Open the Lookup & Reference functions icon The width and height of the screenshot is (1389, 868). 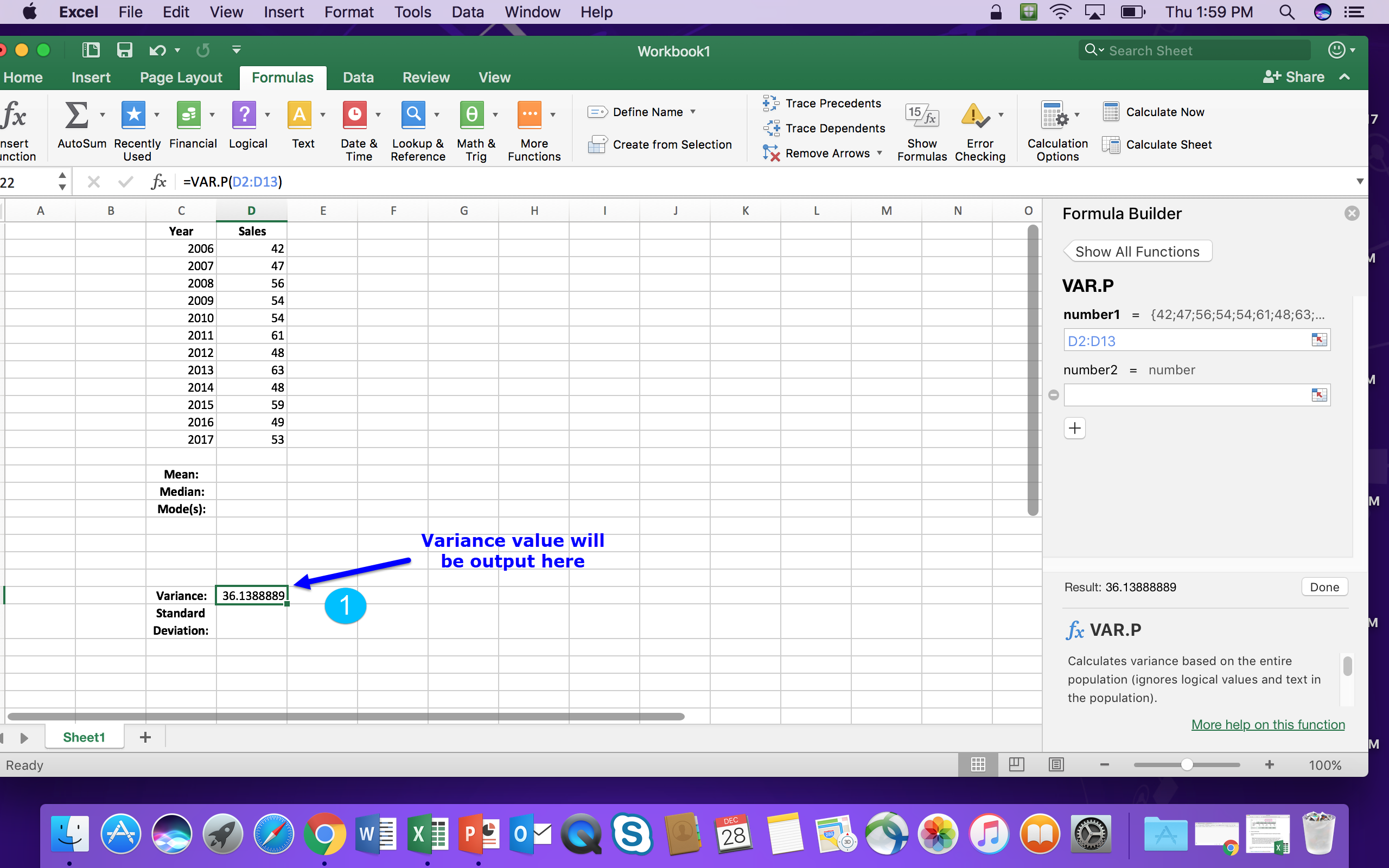pos(413,115)
